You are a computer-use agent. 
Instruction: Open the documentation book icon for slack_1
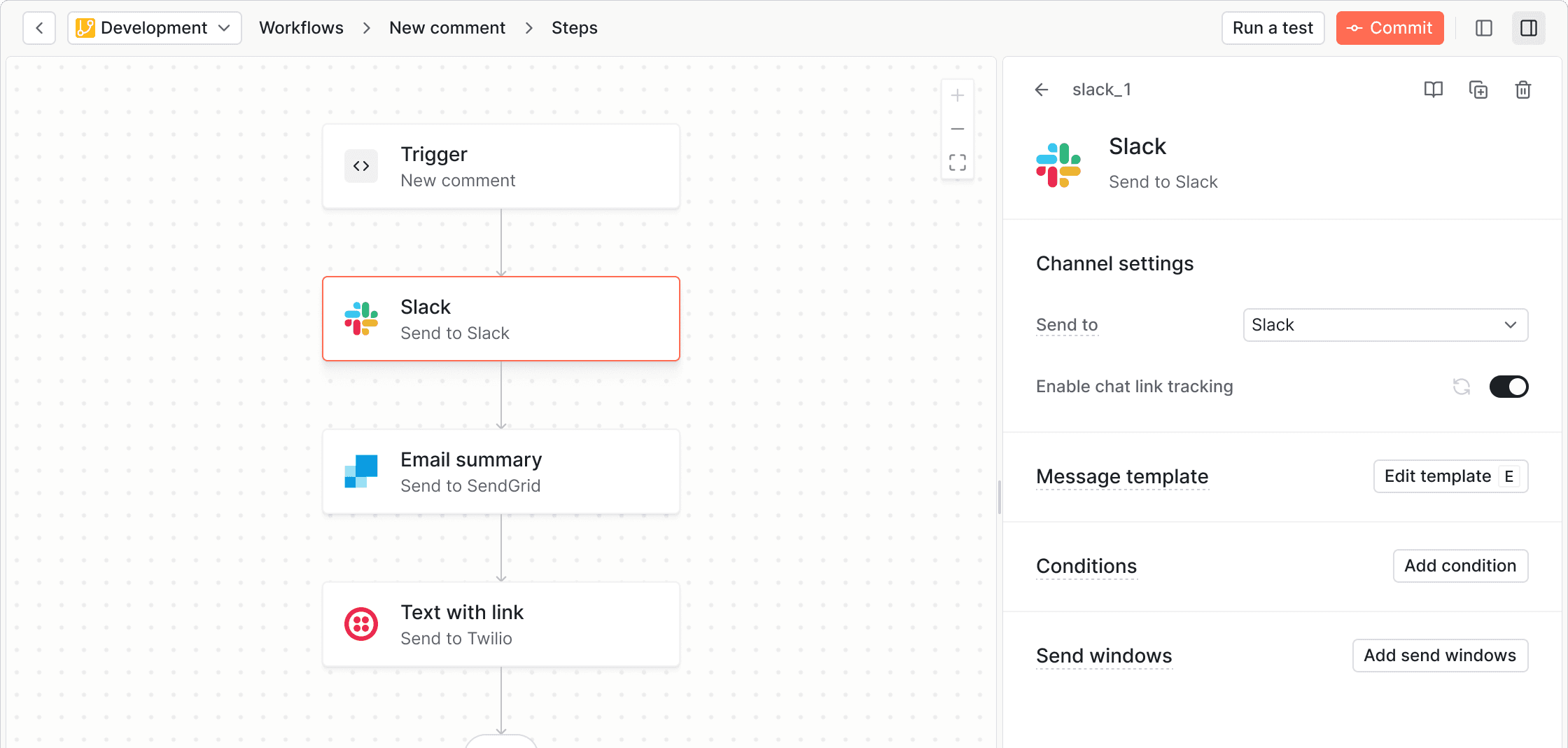pos(1433,90)
